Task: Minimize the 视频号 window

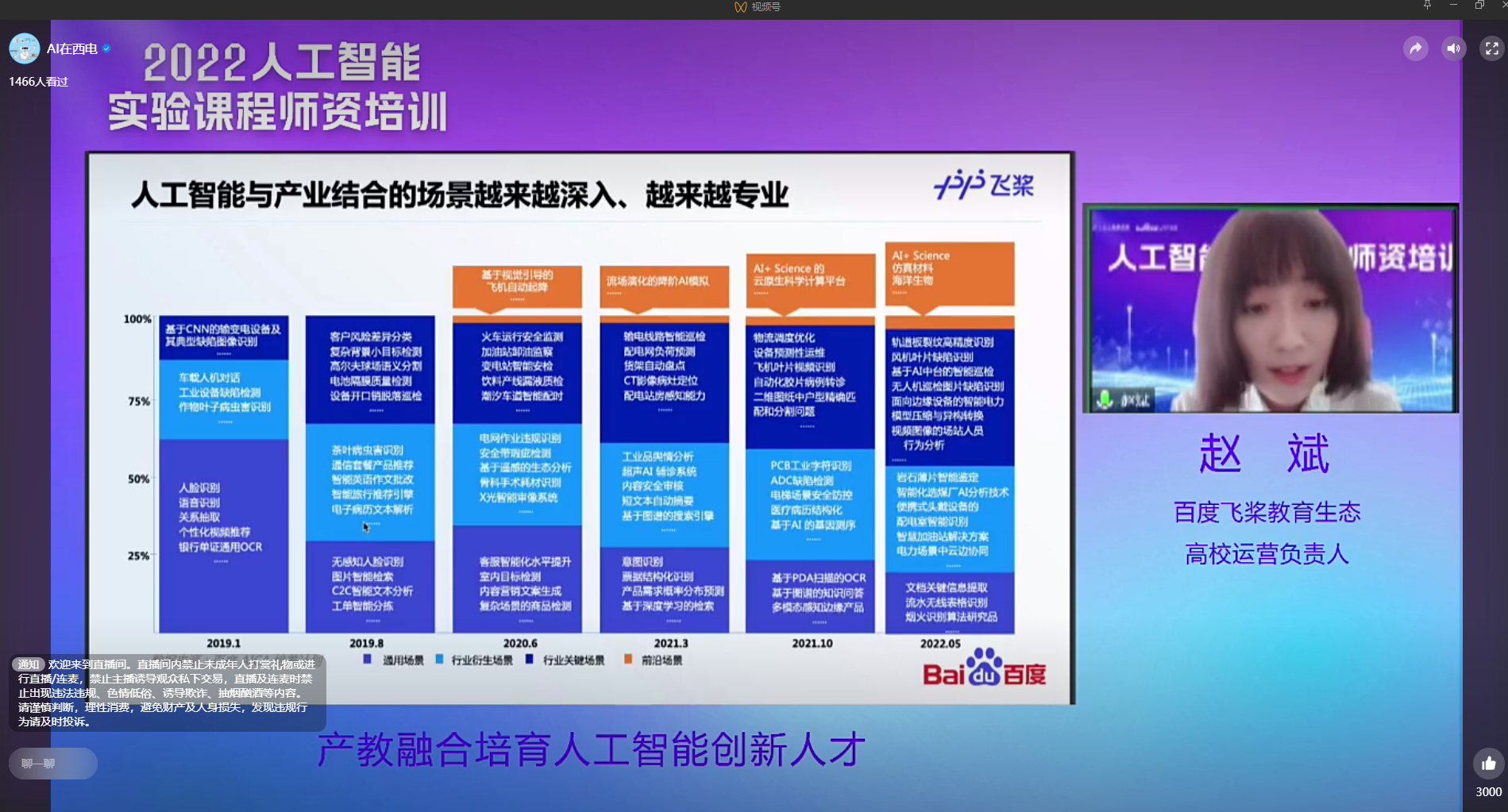Action: tap(1453, 6)
